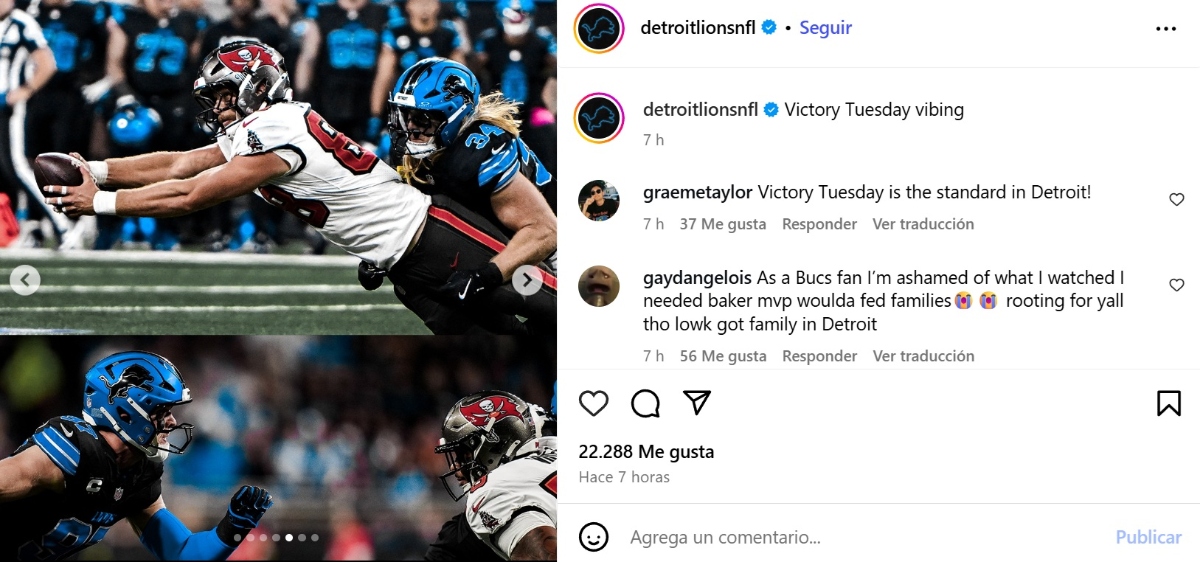The image size is (1200, 562).
Task: Reply to graemetaylor's comment via Responder
Action: click(819, 224)
